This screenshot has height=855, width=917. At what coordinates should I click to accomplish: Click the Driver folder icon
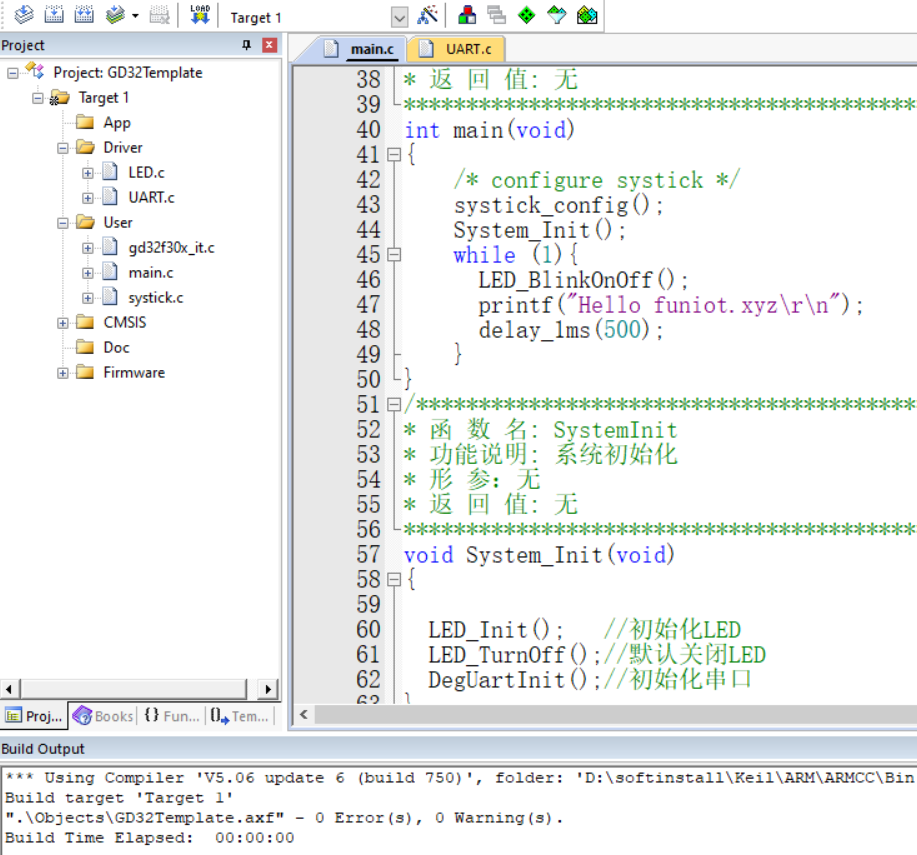[x=85, y=147]
